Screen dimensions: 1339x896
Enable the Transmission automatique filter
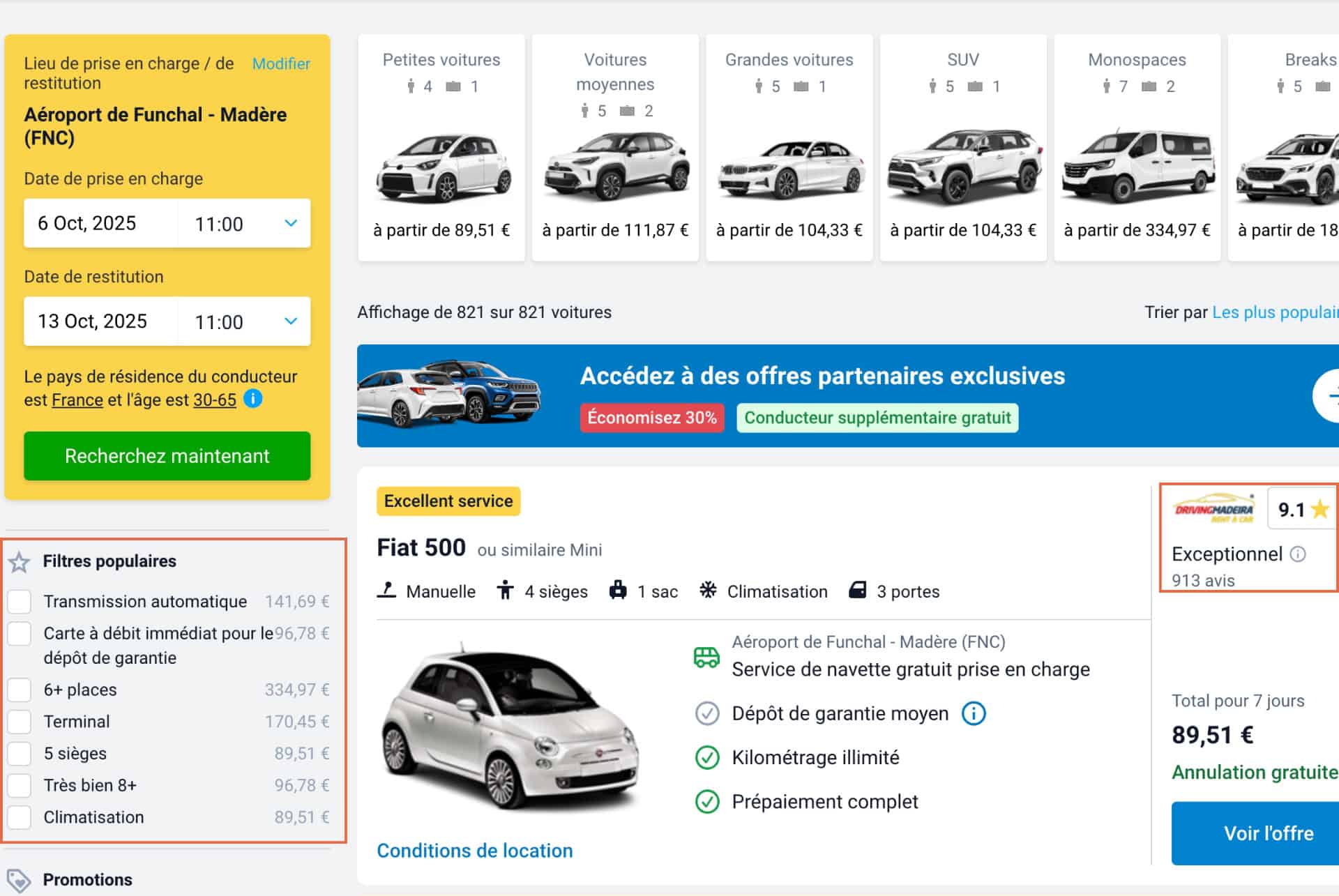click(20, 601)
